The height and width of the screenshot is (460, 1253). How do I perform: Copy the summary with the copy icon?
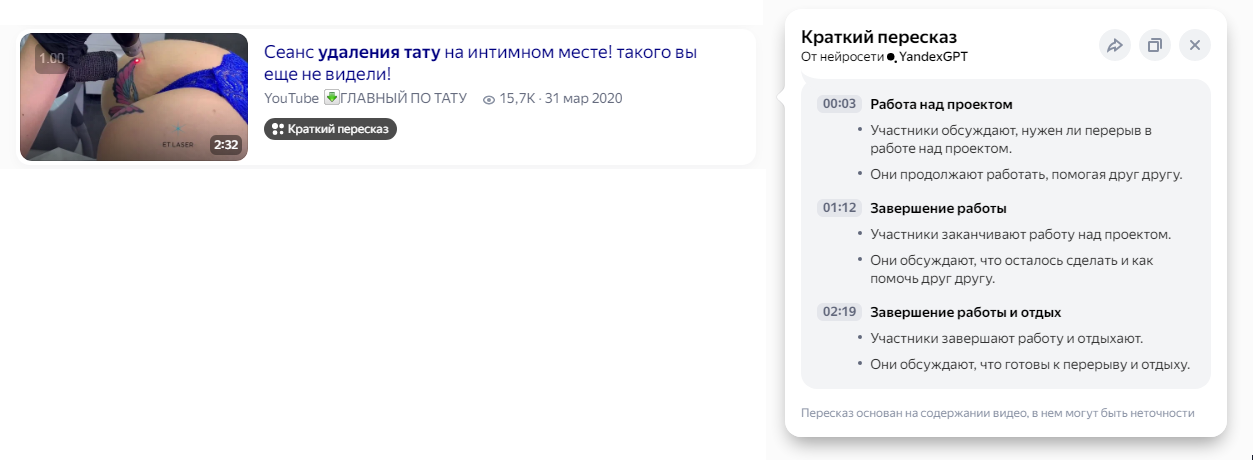1155,45
